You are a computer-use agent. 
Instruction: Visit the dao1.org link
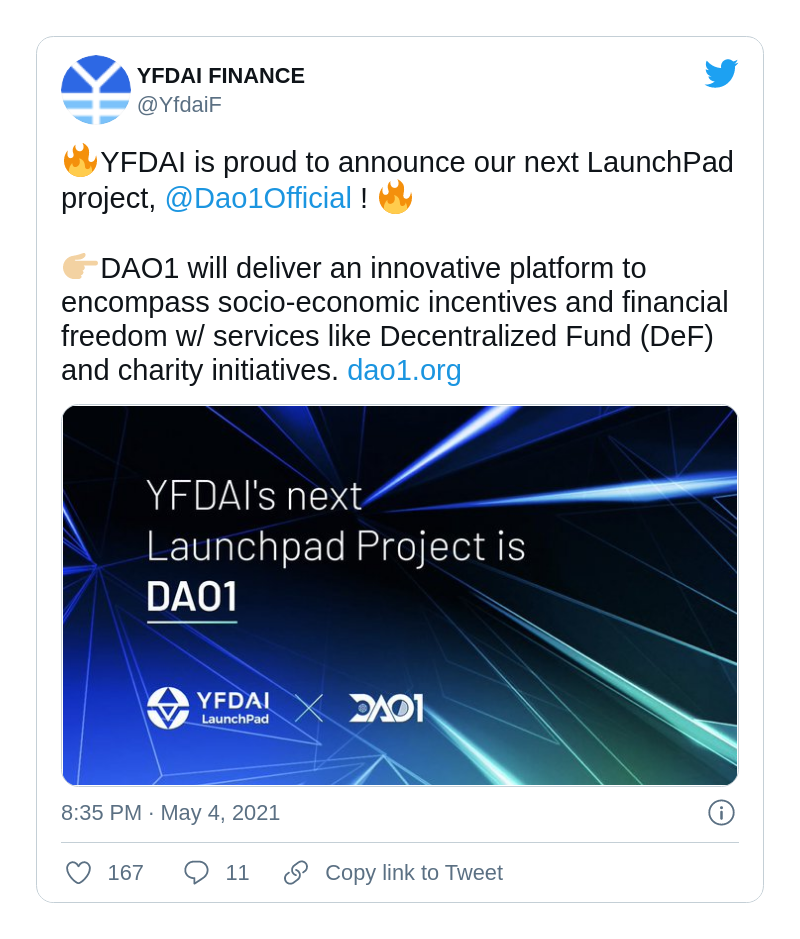(x=404, y=370)
